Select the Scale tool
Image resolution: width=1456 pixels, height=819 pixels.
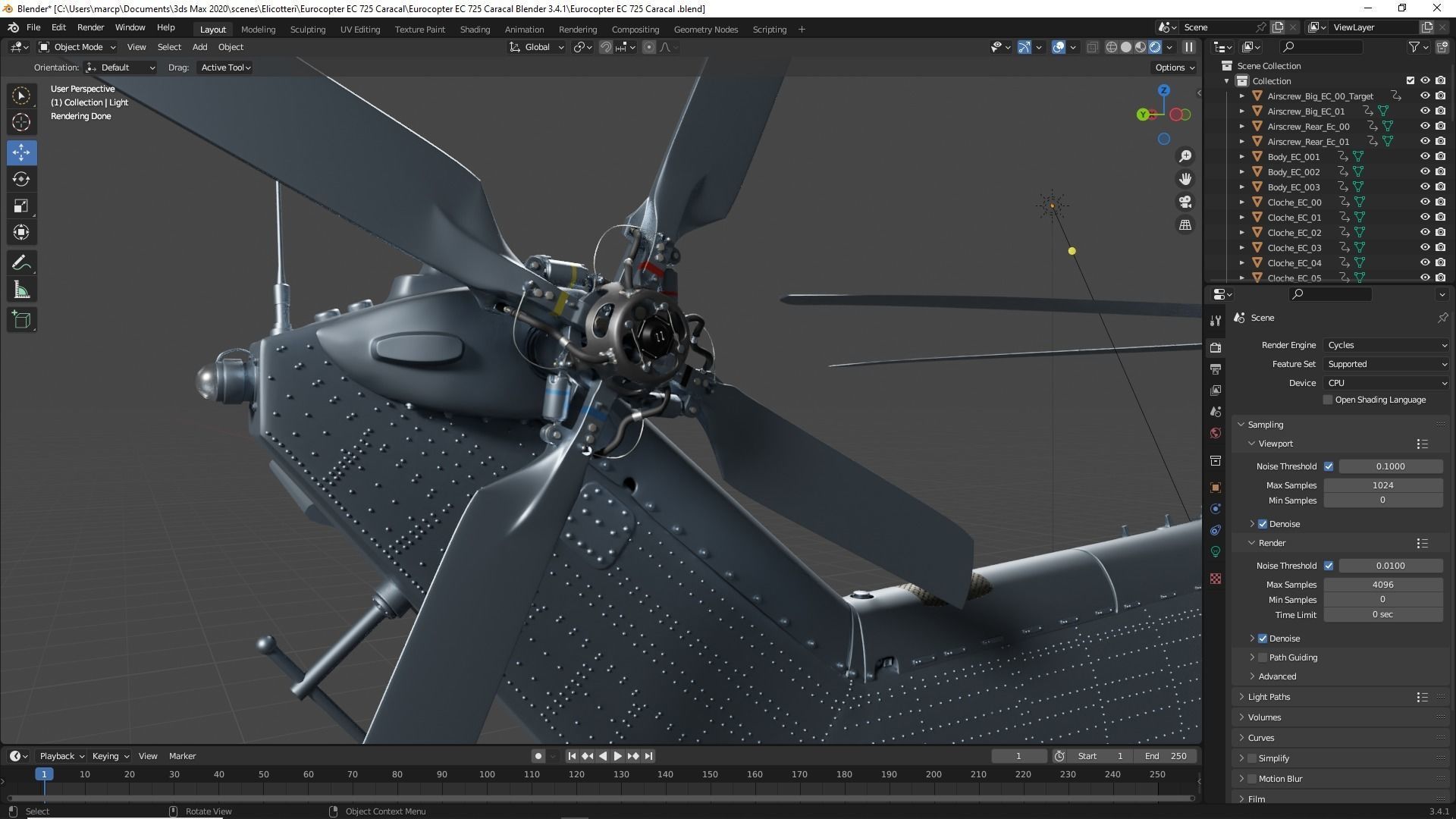tap(21, 206)
